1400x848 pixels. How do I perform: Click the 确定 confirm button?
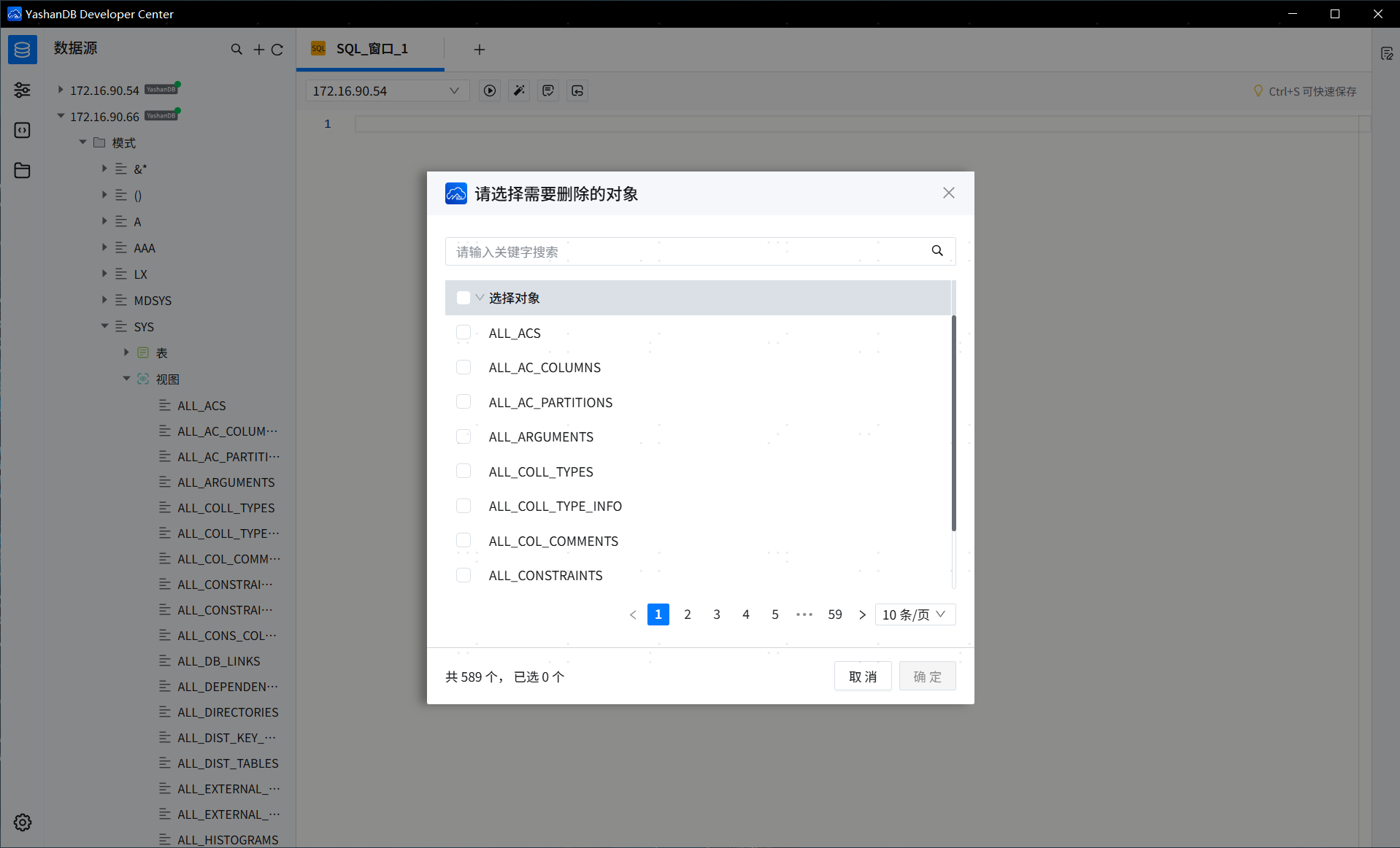coord(927,676)
